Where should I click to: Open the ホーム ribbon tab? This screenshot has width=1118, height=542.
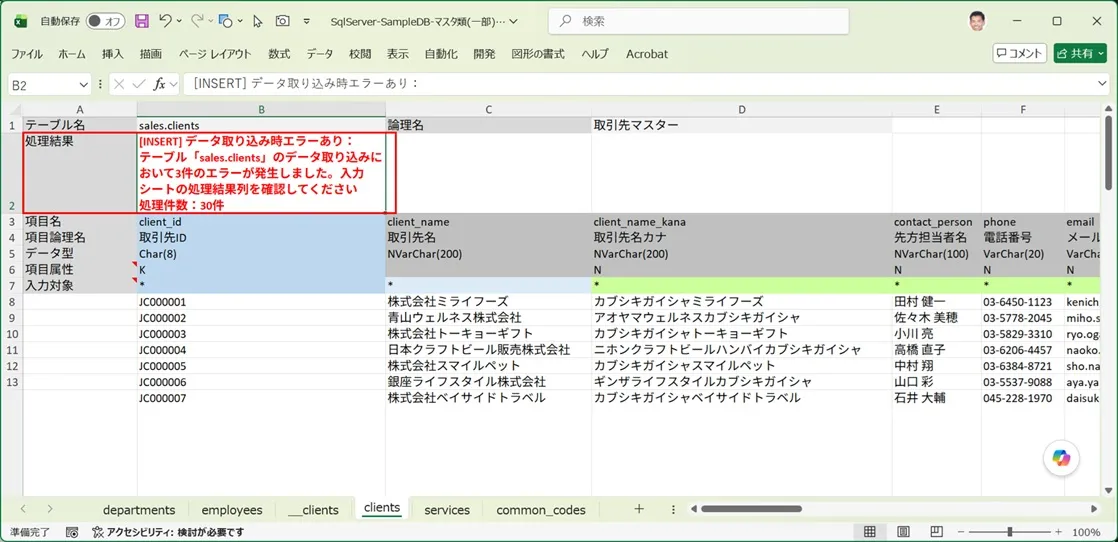(72, 53)
